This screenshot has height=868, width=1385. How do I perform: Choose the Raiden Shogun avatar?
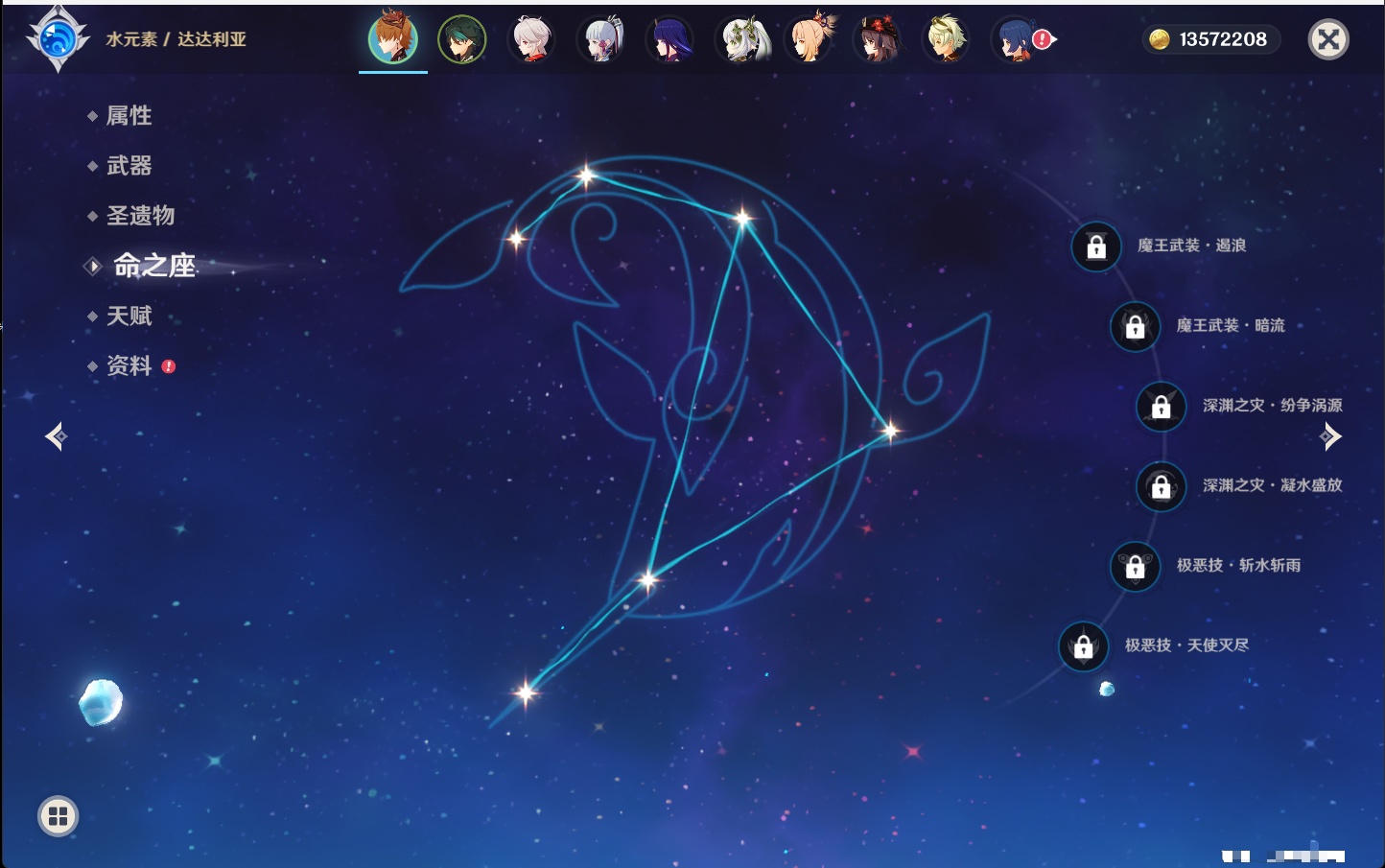click(669, 40)
